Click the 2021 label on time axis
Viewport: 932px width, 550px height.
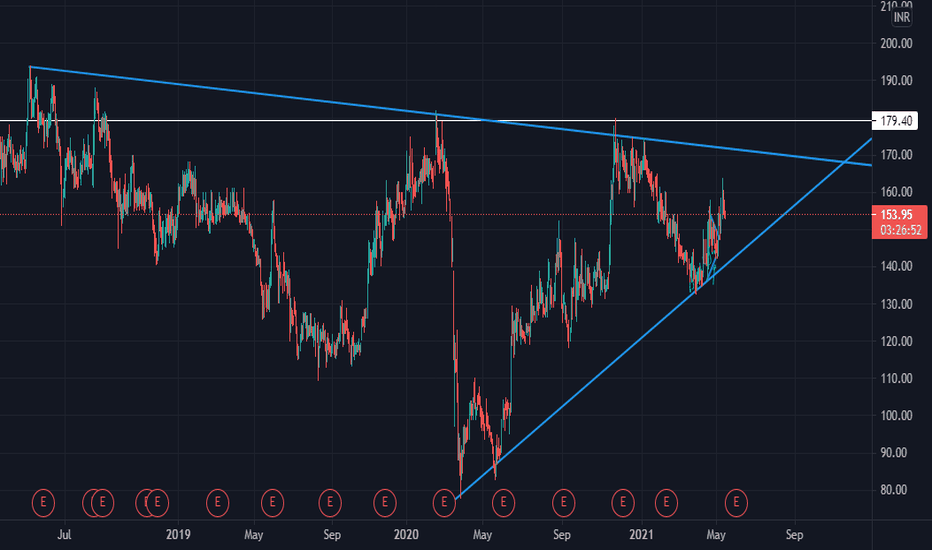(x=642, y=535)
